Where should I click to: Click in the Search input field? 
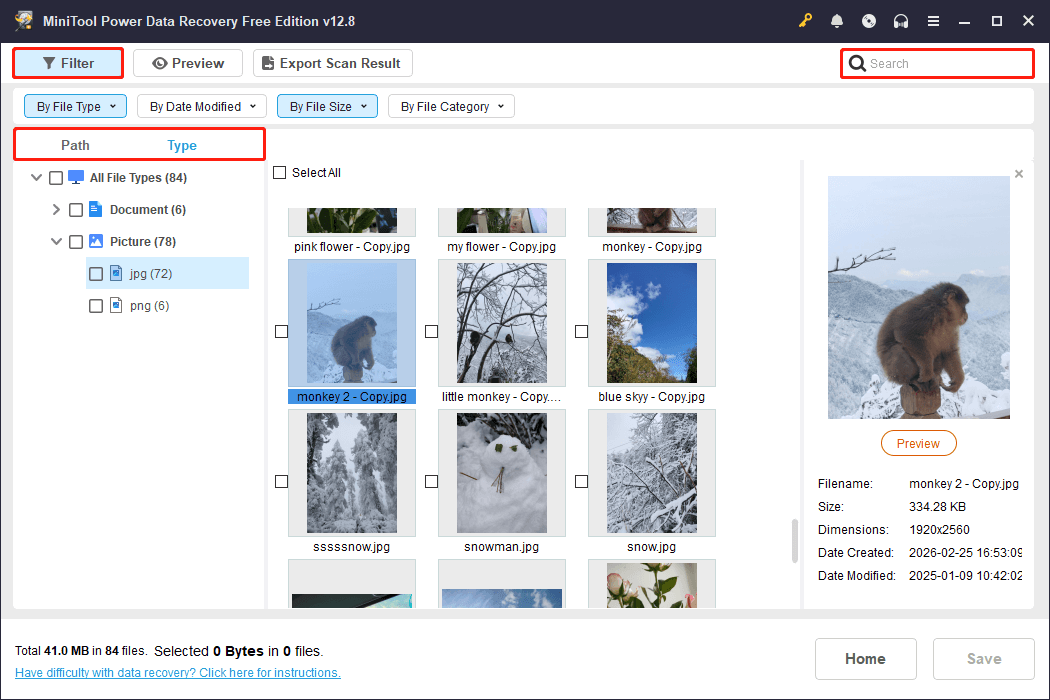click(x=945, y=64)
